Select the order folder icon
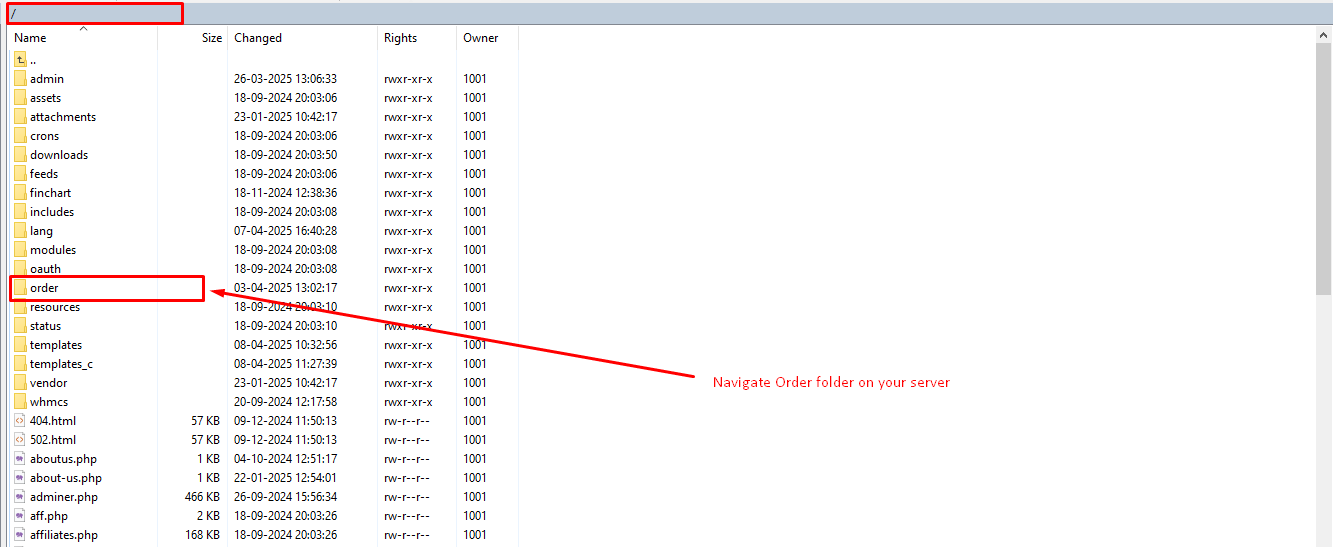1333x547 pixels. coord(20,288)
